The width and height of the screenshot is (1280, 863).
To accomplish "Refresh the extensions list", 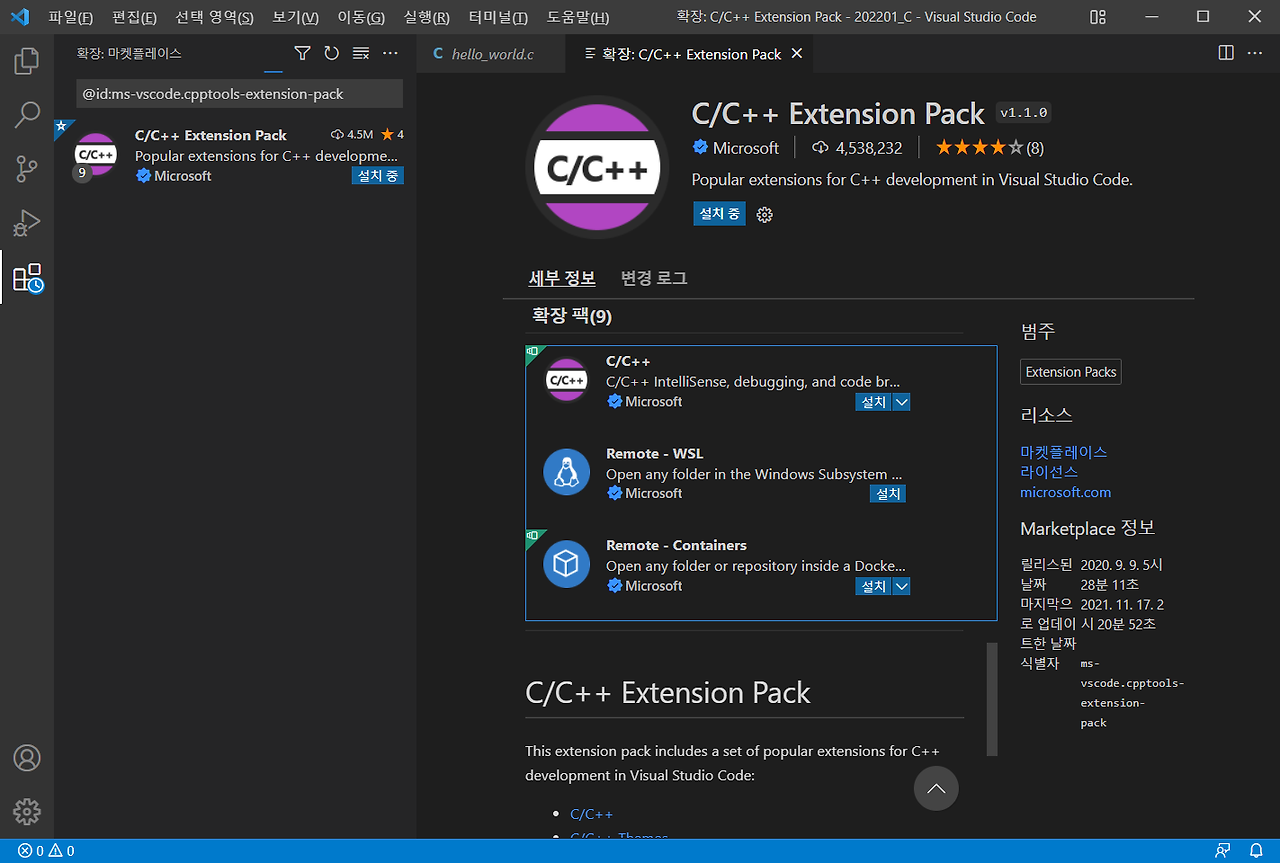I will (332, 53).
